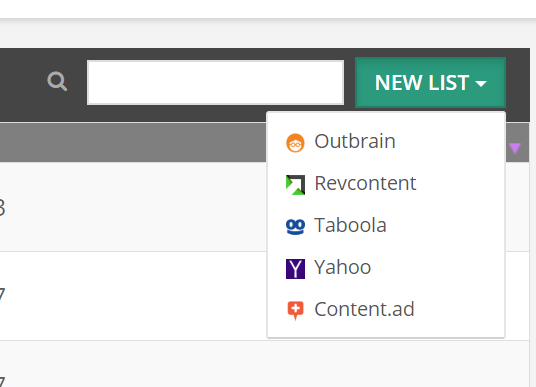
Task: Click the purple Yahoo Y icon
Action: 295,269
